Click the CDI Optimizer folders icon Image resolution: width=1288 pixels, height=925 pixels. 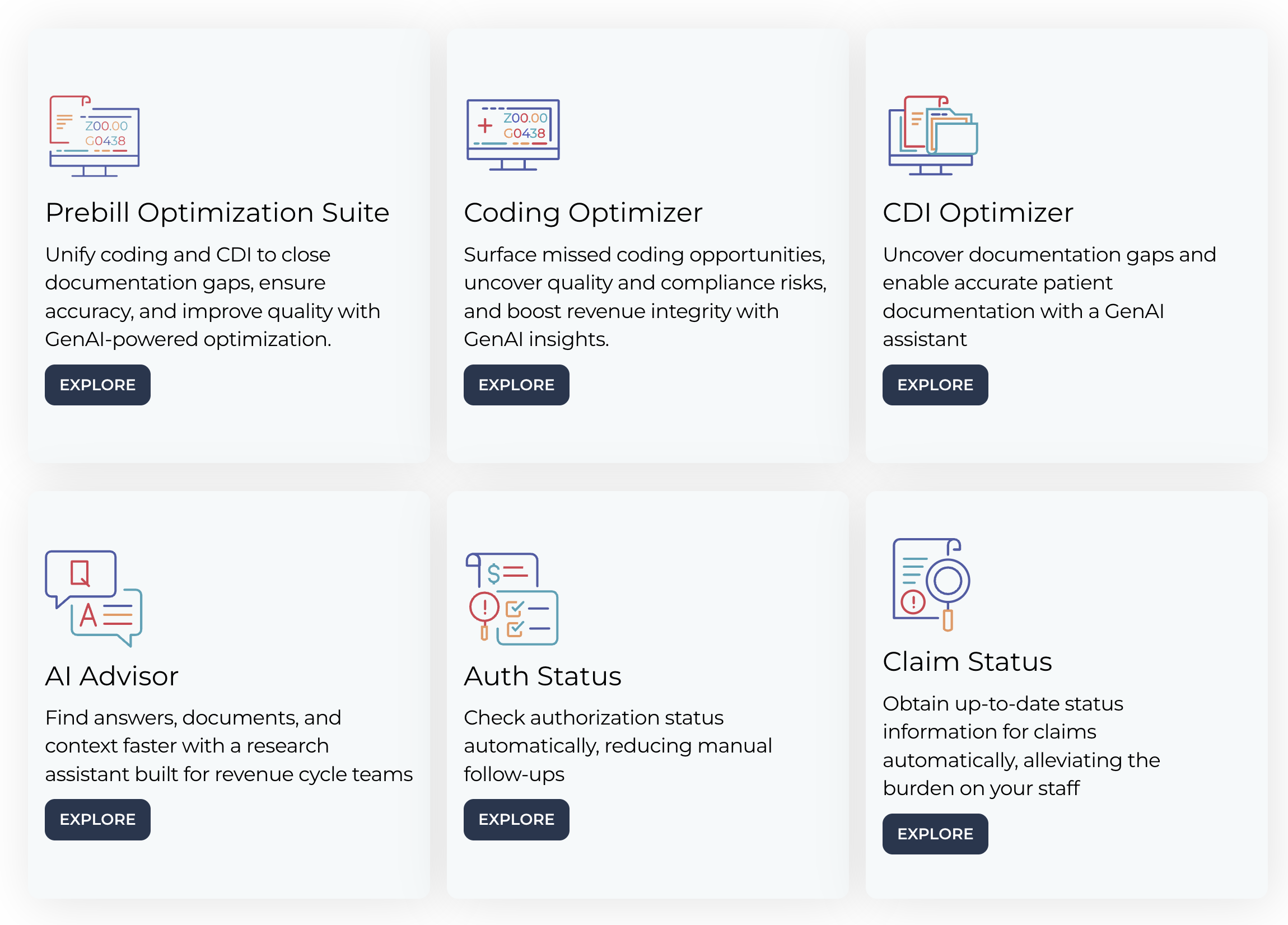(x=932, y=135)
